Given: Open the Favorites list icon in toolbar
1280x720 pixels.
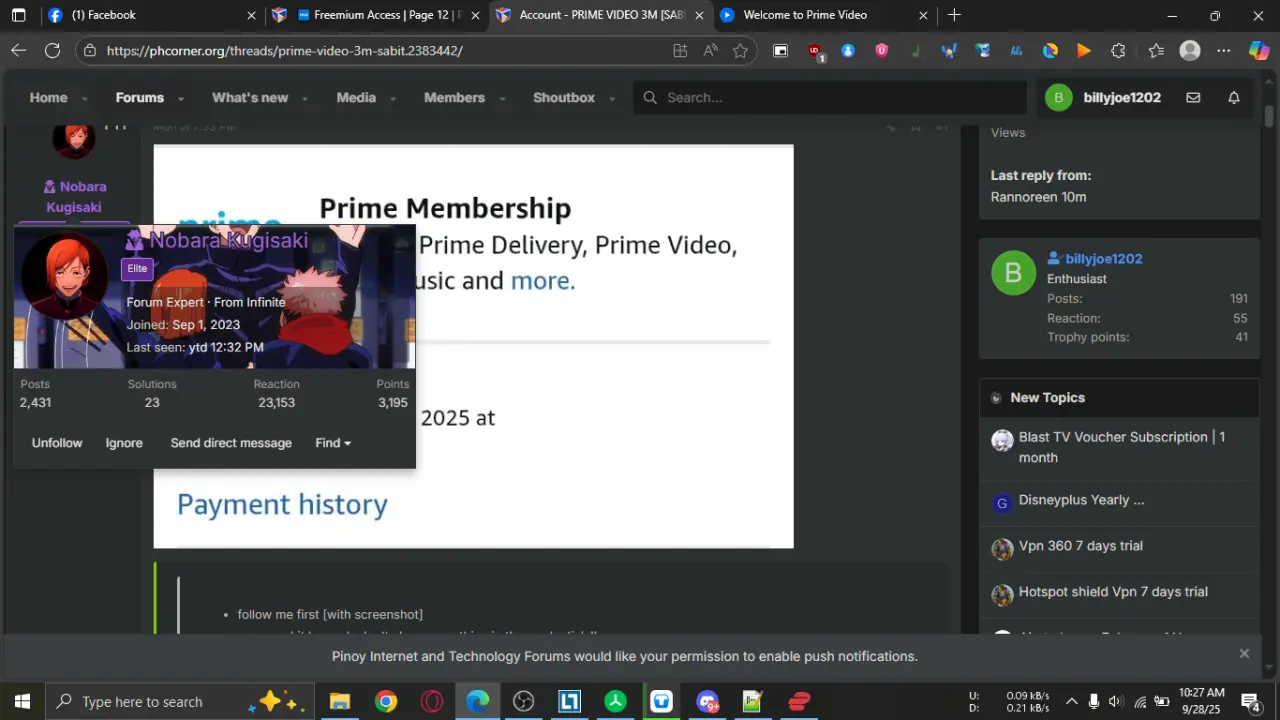Looking at the screenshot, I should [x=1156, y=51].
